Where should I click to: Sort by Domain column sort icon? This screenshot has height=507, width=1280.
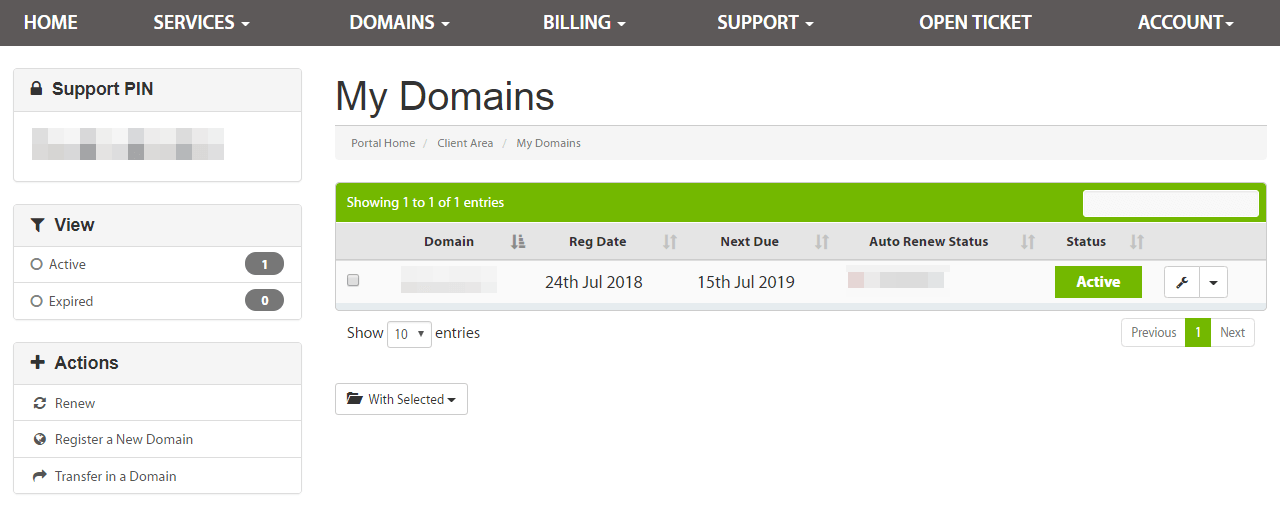tap(518, 241)
